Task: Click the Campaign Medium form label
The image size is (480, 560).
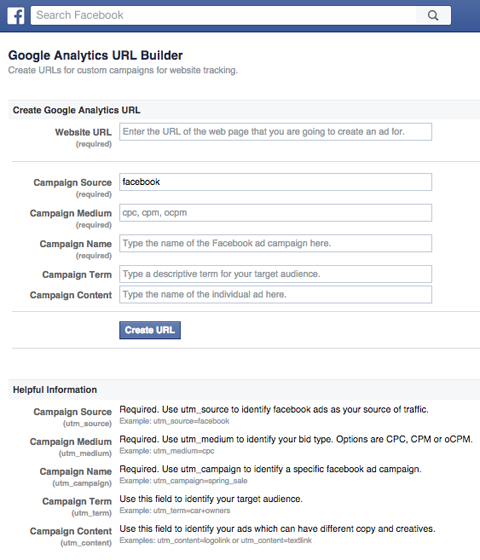Action: pyautogui.click(x=71, y=213)
